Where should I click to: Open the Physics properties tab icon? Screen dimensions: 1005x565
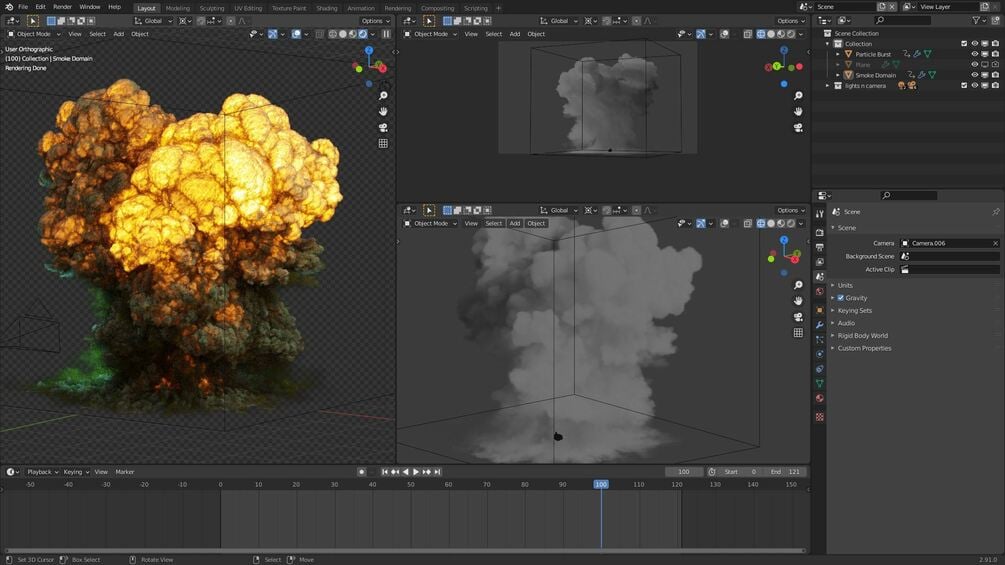[x=820, y=354]
